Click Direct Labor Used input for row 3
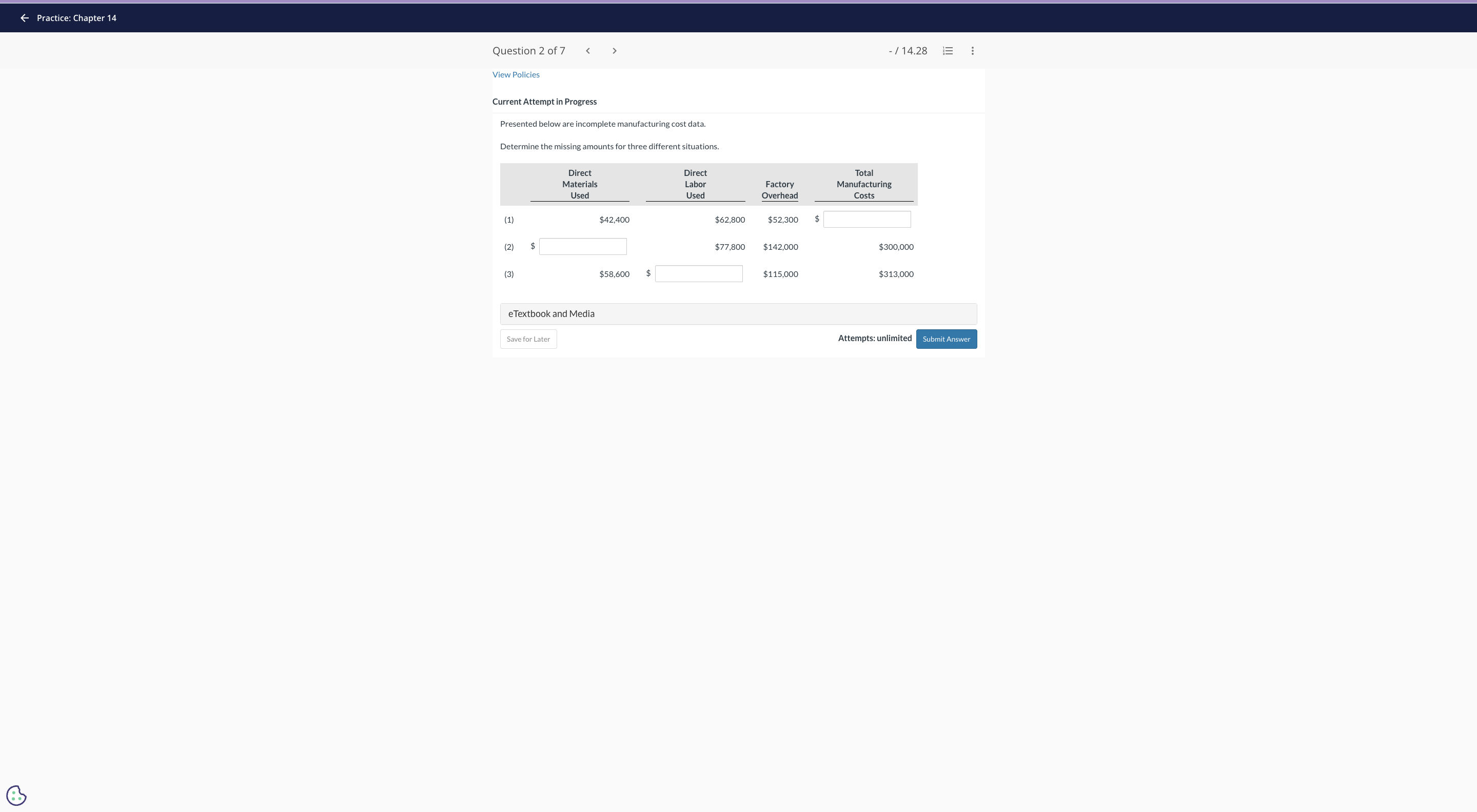 point(698,273)
